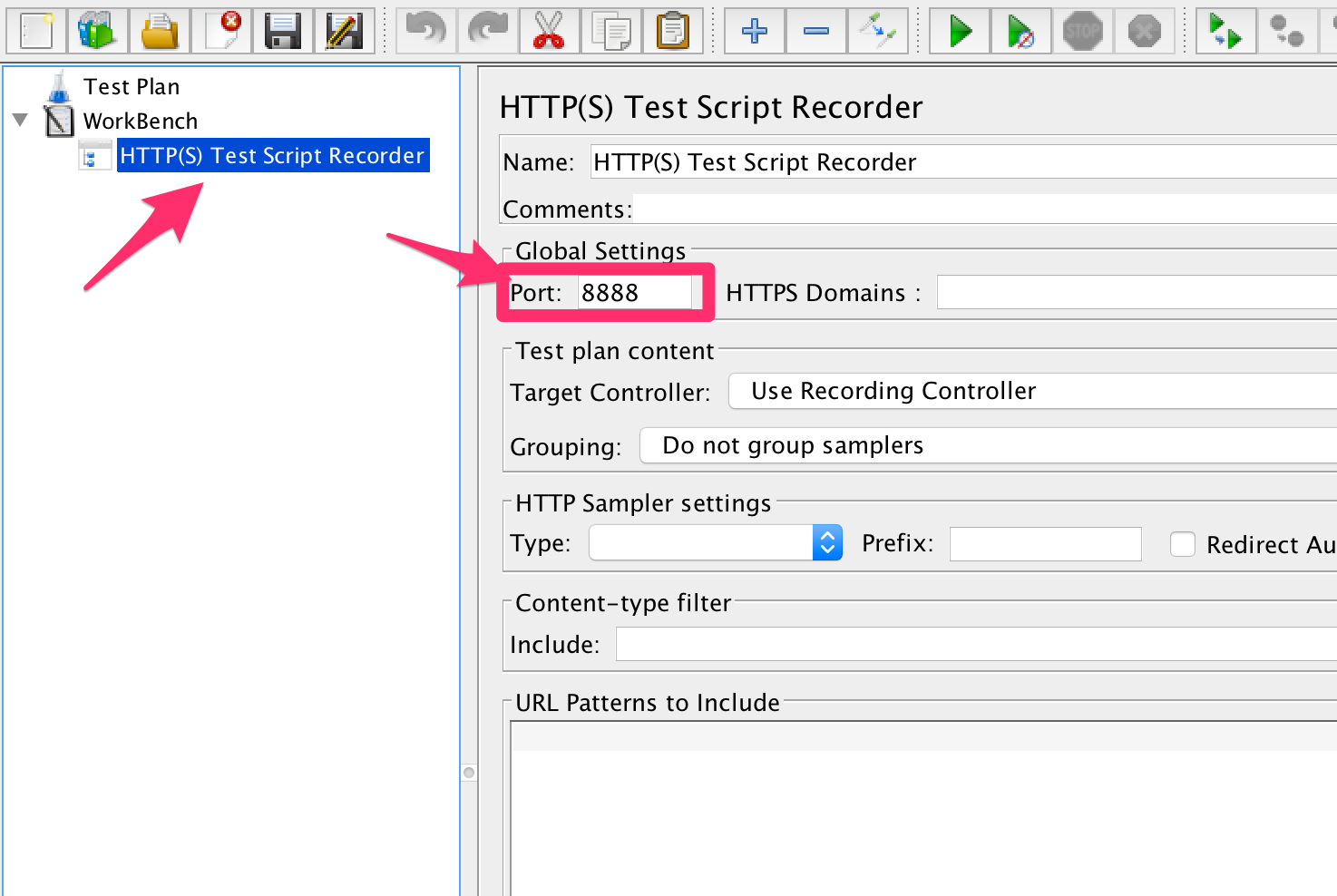This screenshot has height=896, width=1337.
Task: Open a test plan file with folder icon
Action: 160,30
